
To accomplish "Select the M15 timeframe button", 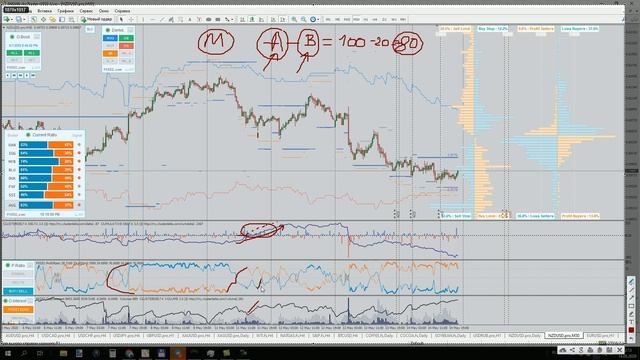I will tap(347, 19).
